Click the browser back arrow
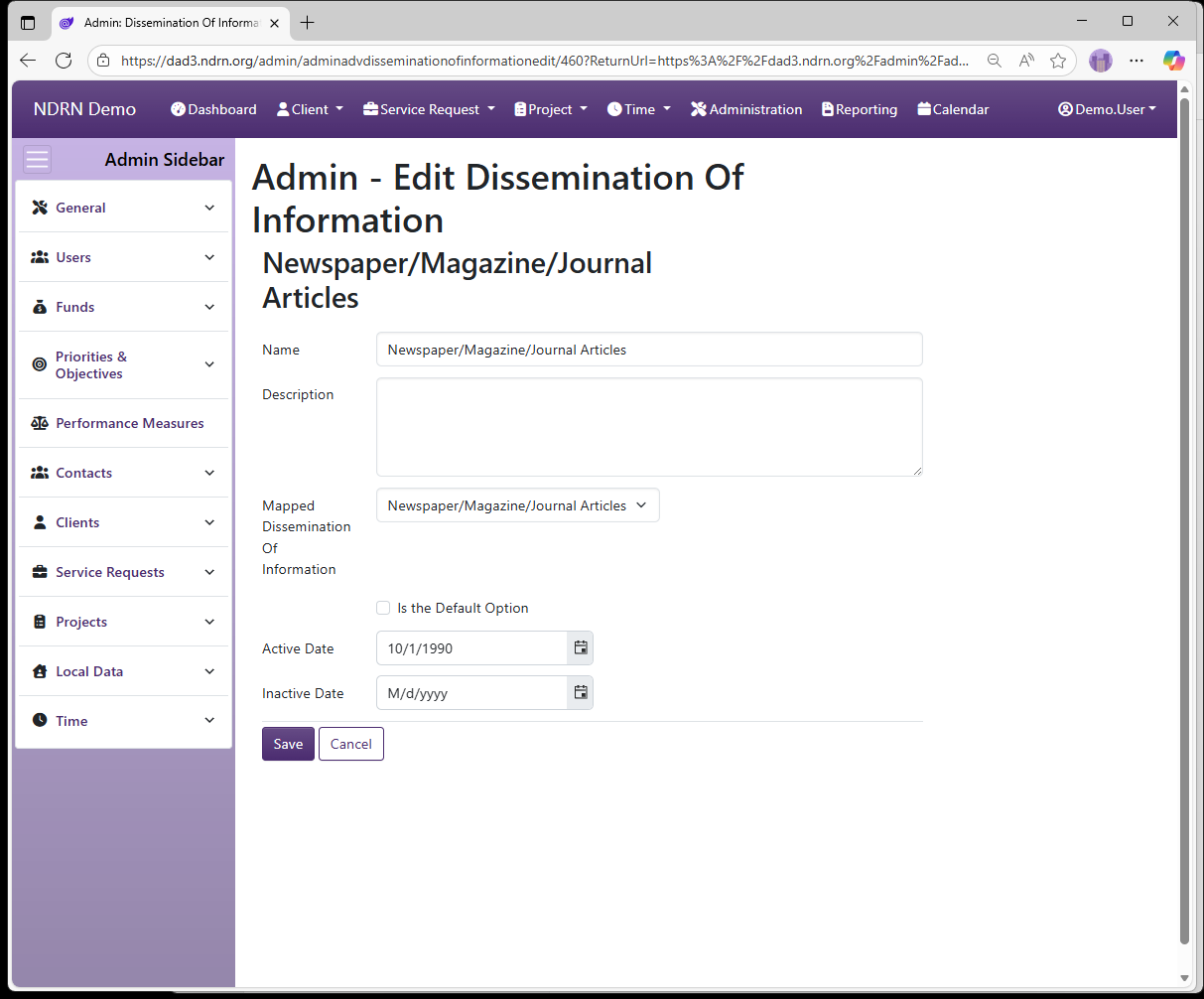Image resolution: width=1204 pixels, height=999 pixels. click(x=28, y=61)
